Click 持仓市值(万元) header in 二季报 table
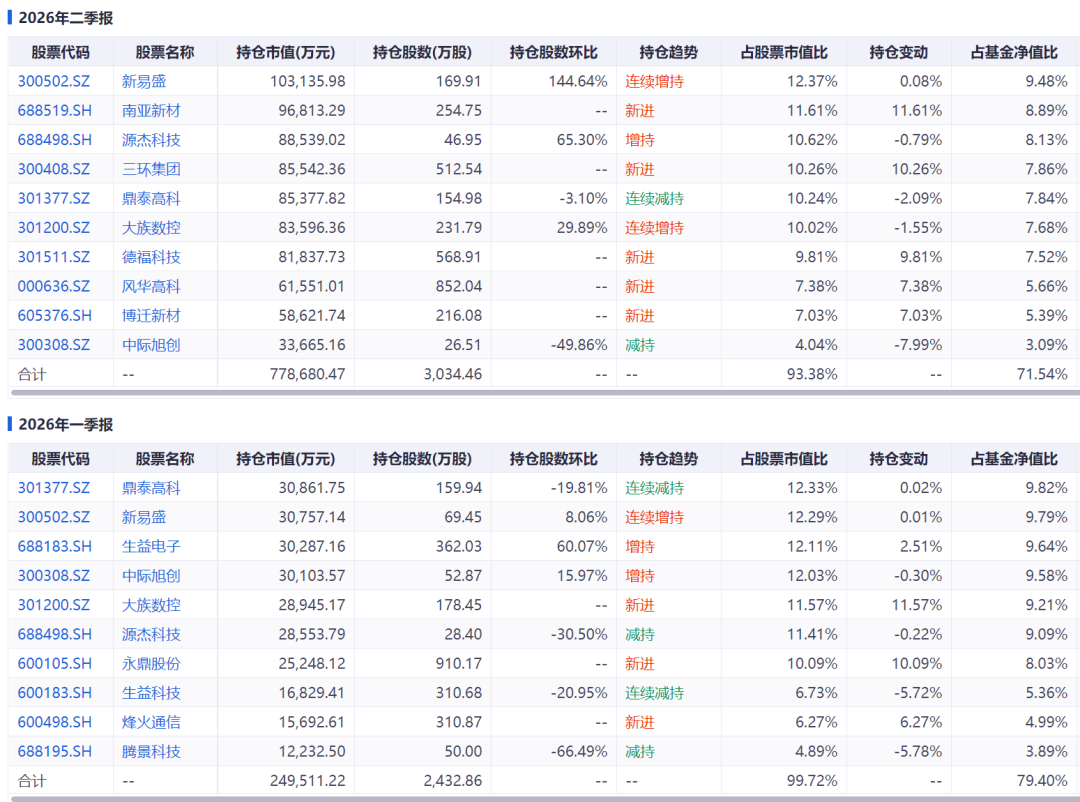This screenshot has width=1080, height=802. 285,52
